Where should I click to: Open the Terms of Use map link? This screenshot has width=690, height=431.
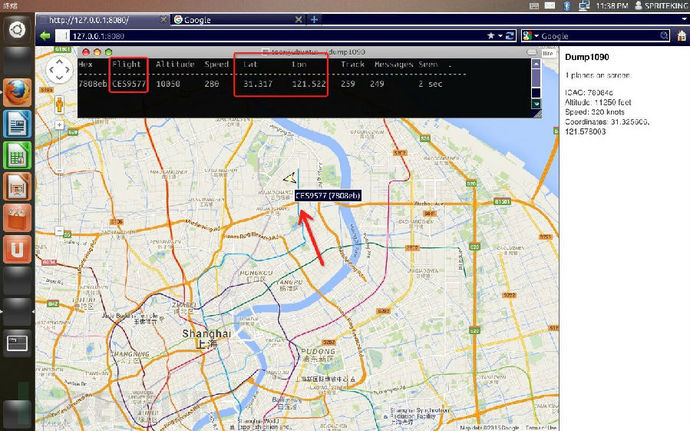pyautogui.click(x=541, y=427)
